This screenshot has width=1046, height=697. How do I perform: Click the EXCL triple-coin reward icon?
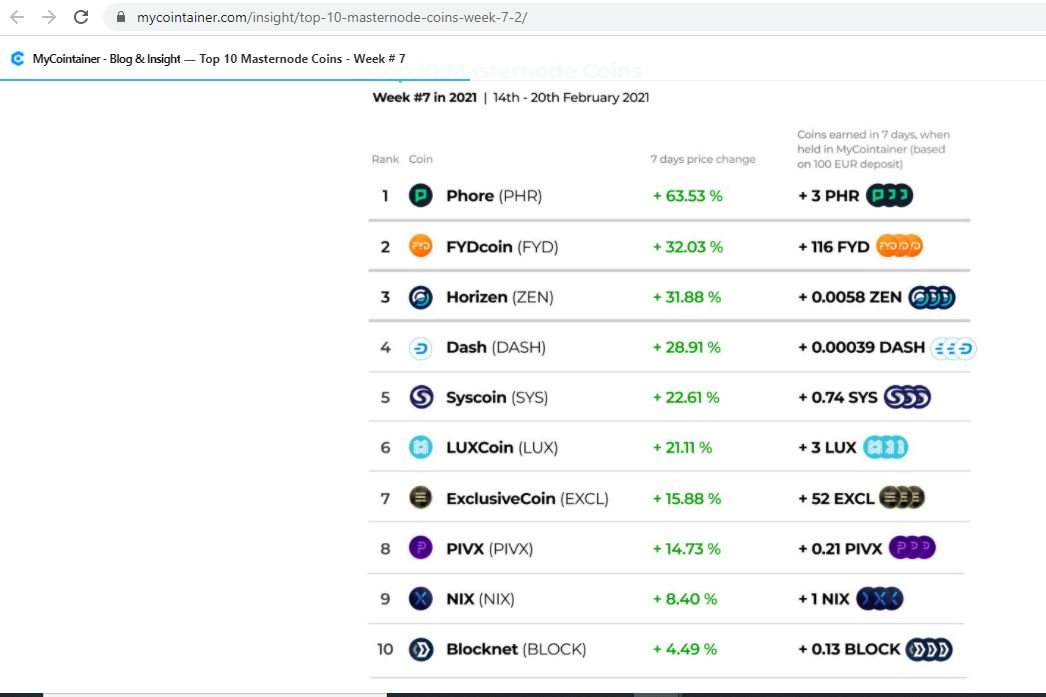tap(902, 498)
